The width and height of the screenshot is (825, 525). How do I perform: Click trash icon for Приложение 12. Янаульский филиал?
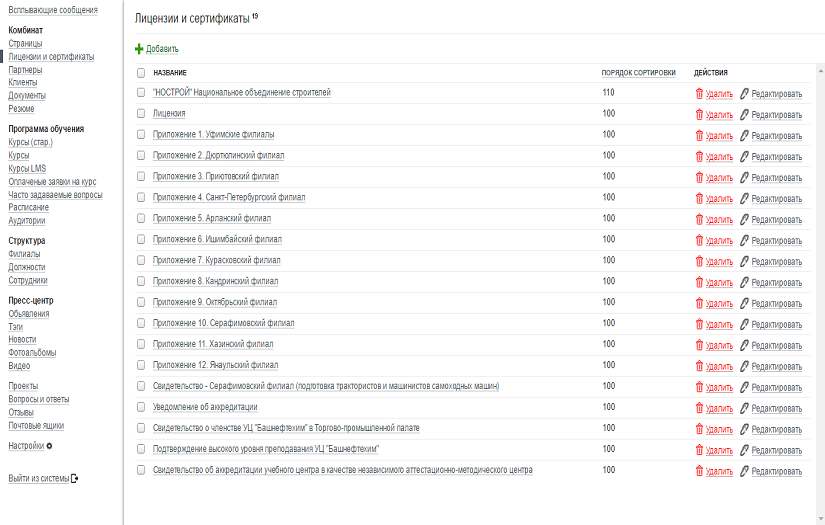699,365
